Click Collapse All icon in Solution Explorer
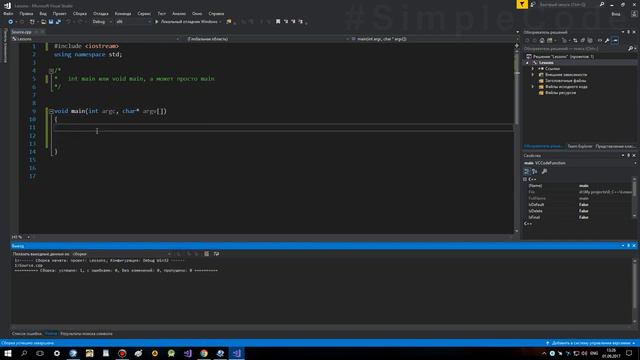Image resolution: width=640 pixels, height=360 pixels. point(582,40)
